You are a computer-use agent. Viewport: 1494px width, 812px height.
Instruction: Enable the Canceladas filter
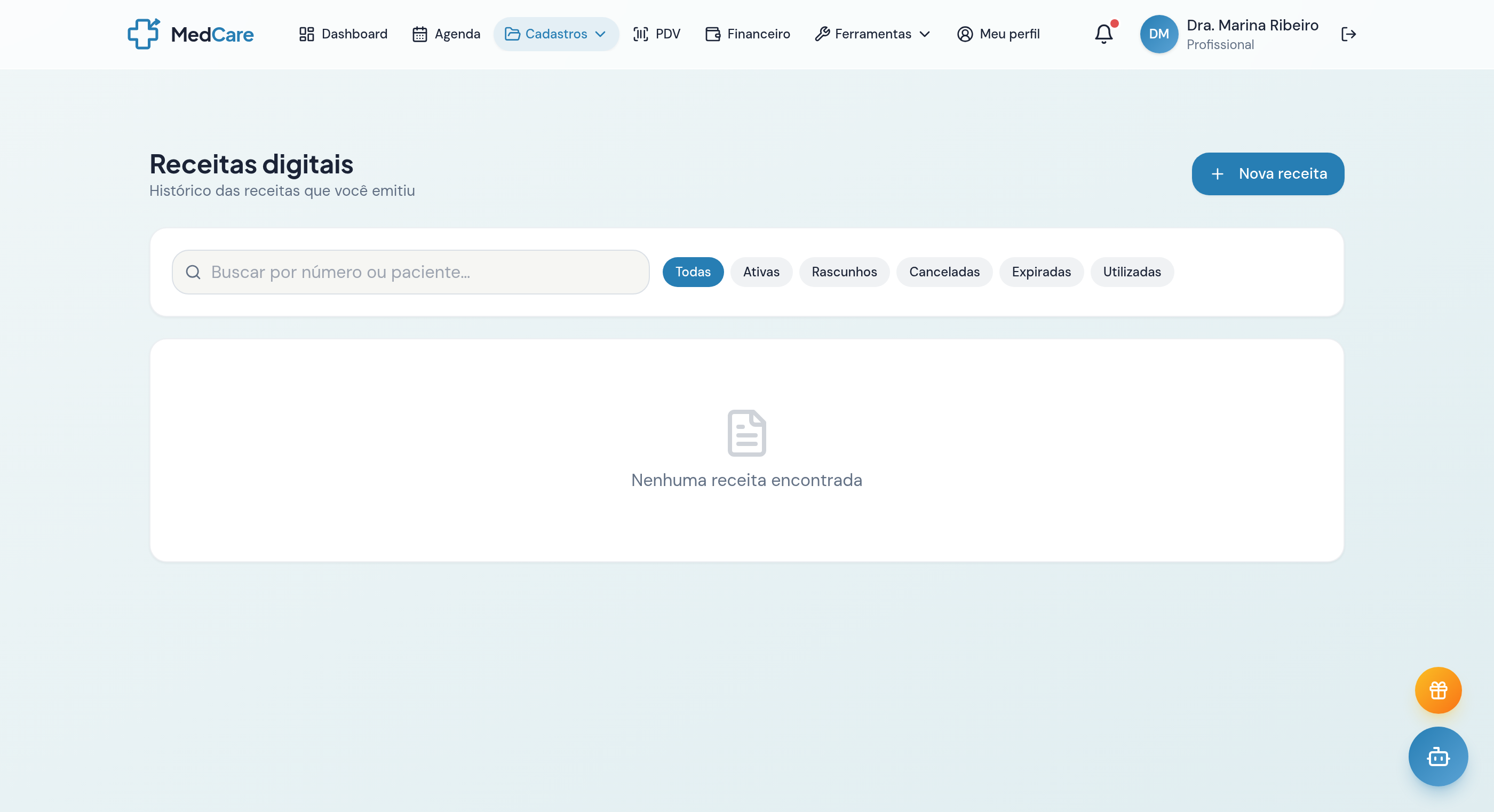coord(944,272)
